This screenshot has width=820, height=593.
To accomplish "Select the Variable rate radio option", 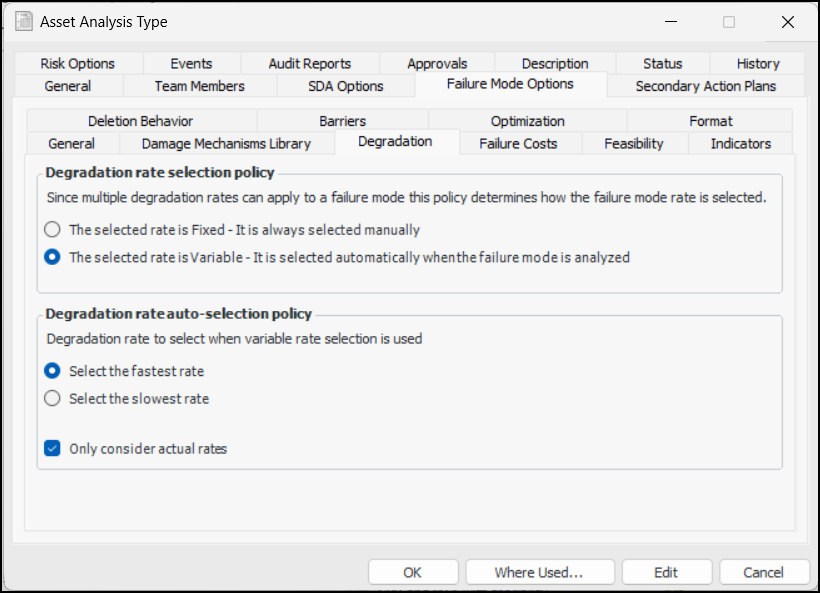I will (53, 257).
